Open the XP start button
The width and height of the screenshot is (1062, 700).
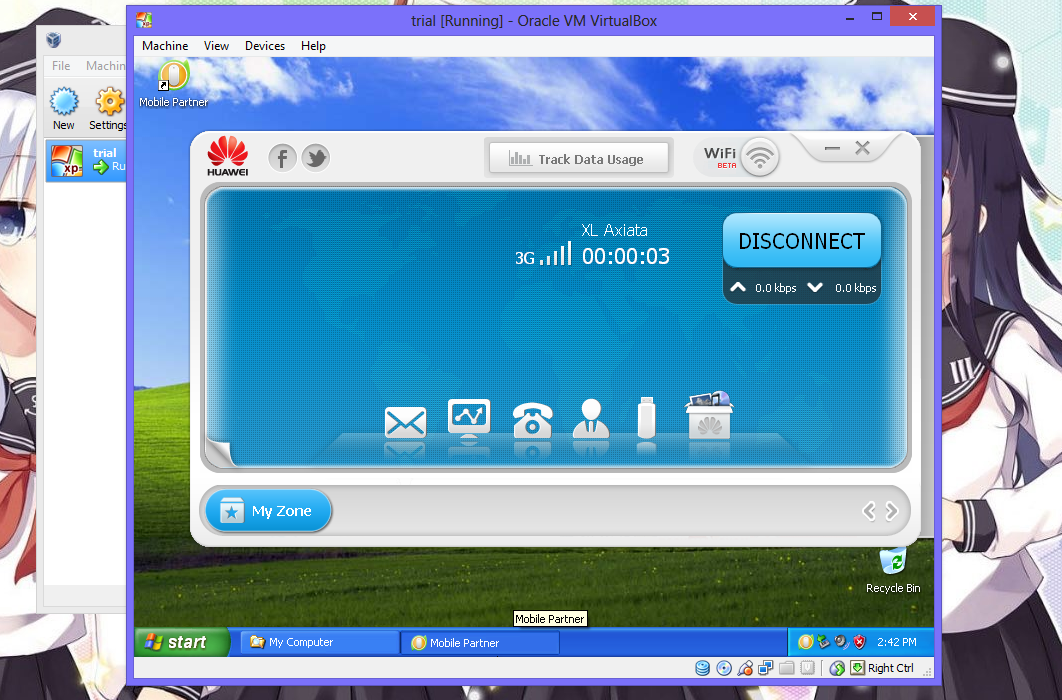click(x=182, y=642)
